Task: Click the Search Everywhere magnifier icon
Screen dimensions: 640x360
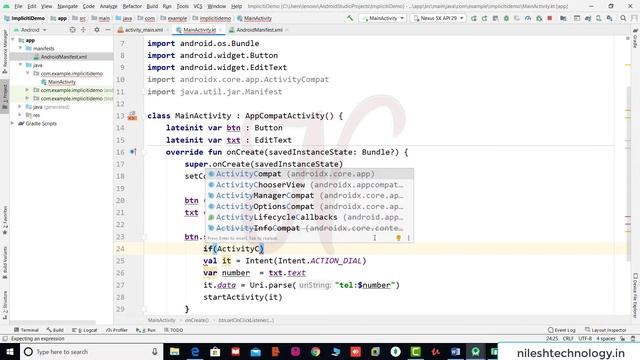Action: pyautogui.click(x=623, y=18)
